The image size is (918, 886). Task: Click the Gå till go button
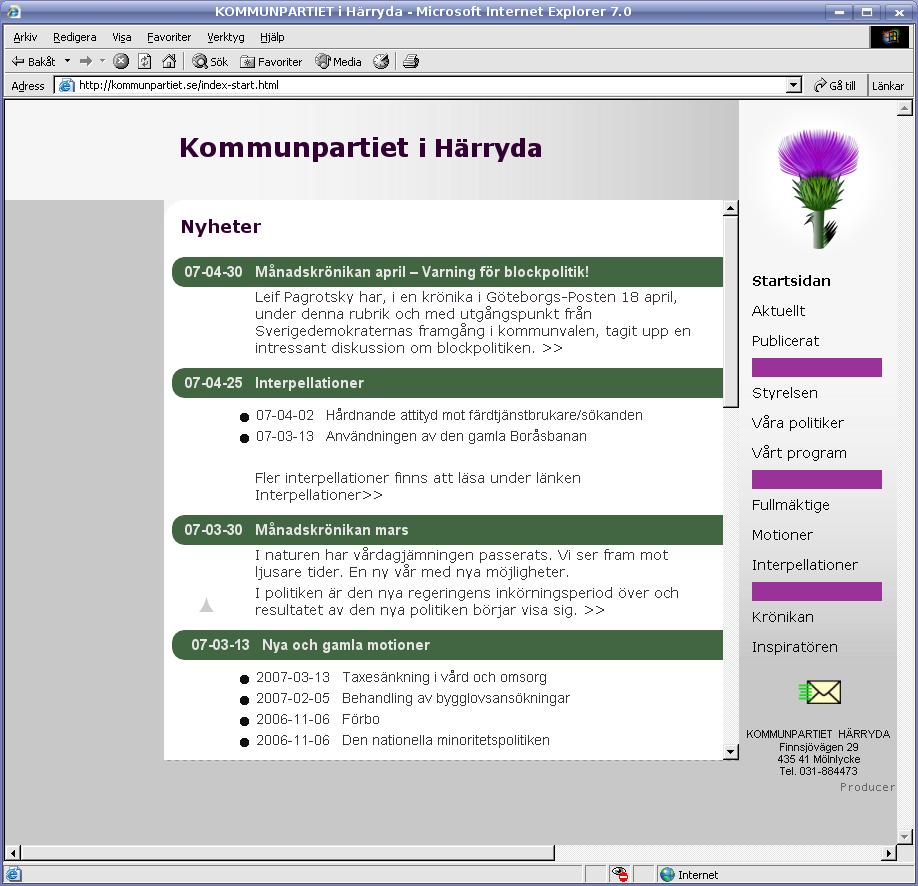835,85
